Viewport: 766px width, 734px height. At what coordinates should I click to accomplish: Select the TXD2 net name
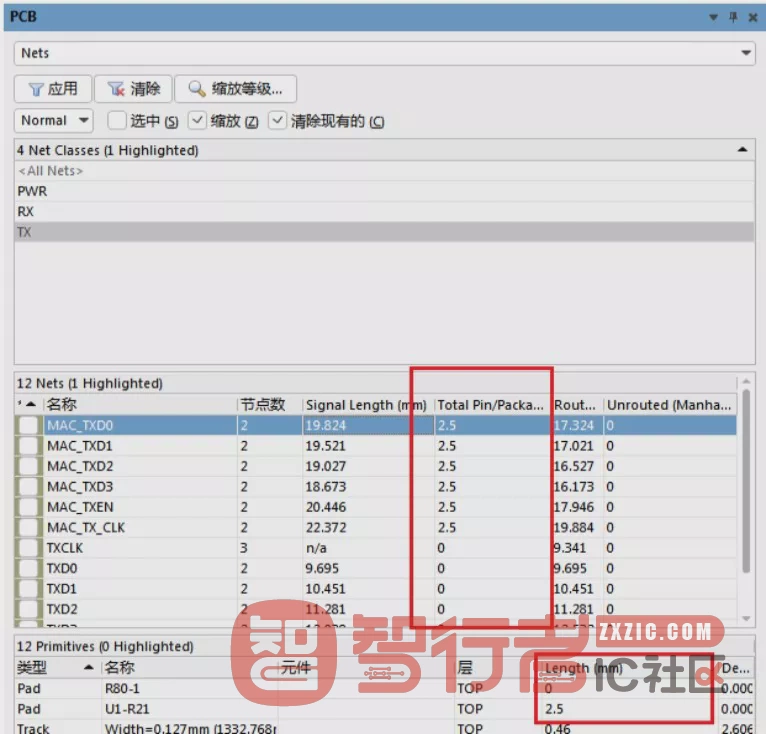pyautogui.click(x=62, y=610)
